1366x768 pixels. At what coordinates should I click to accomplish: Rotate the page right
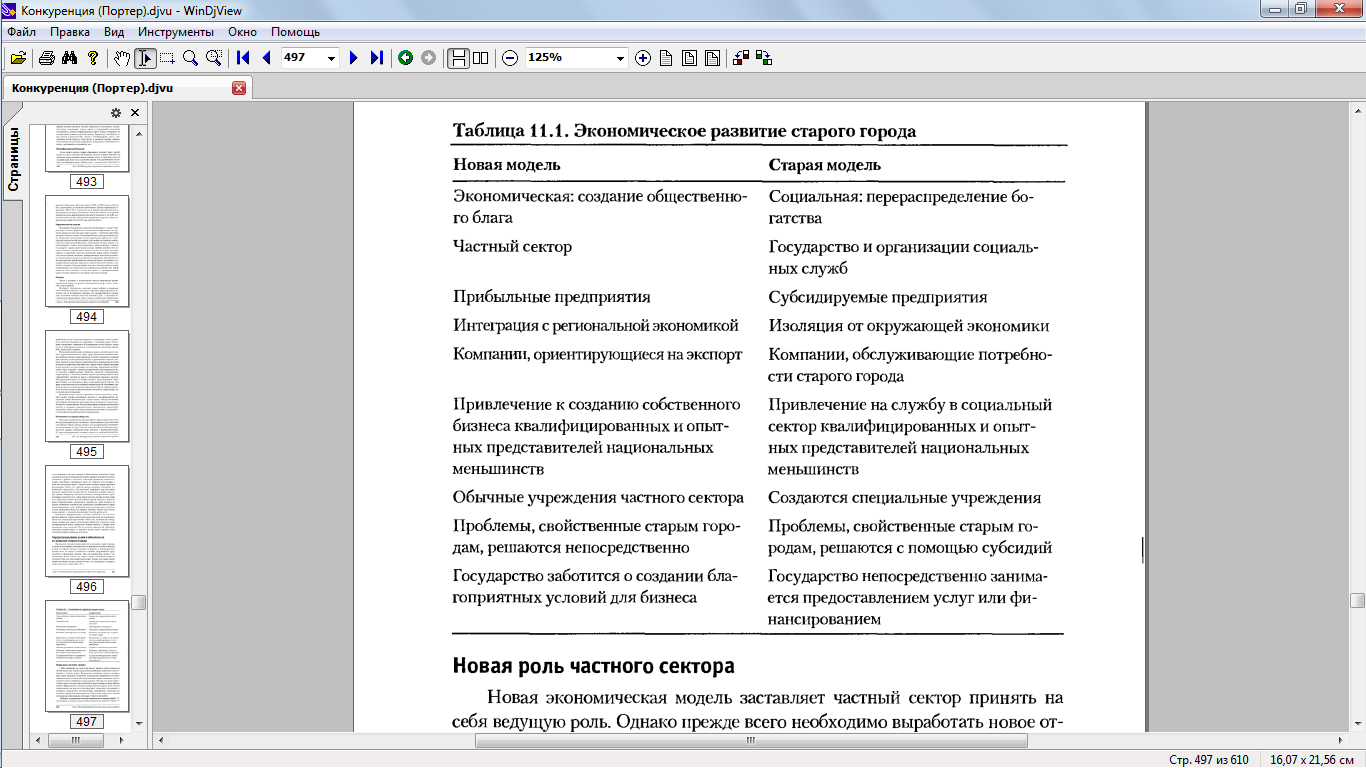764,58
